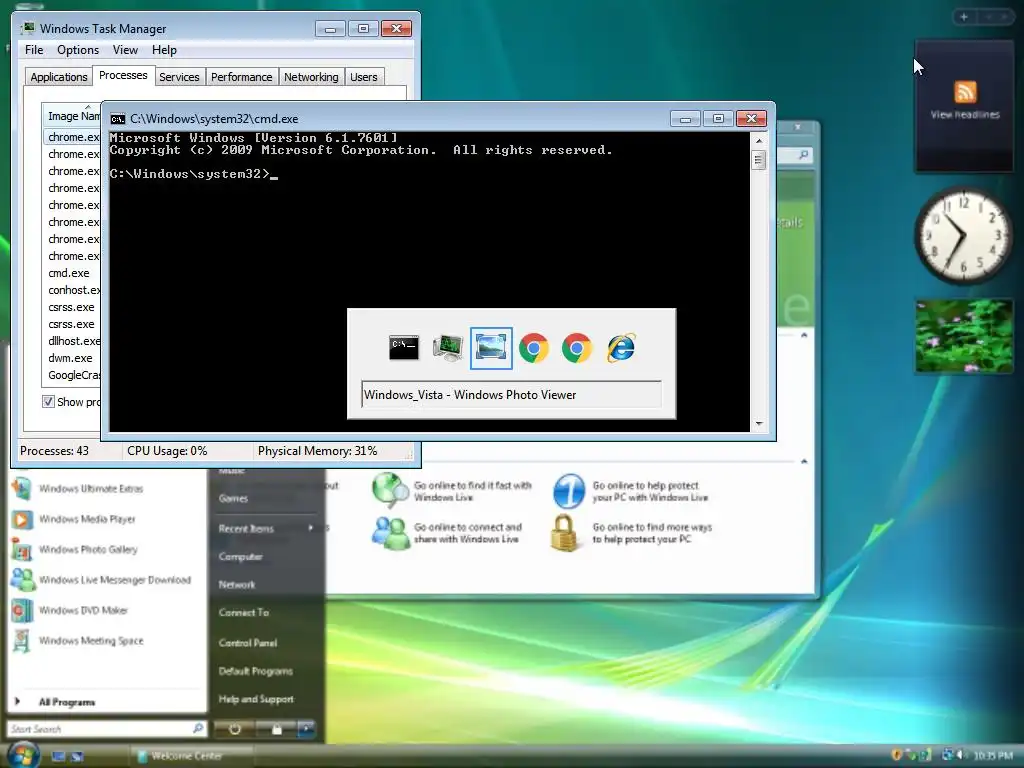The image size is (1024, 768).
Task: Switch to the Applications tab
Action: click(x=59, y=77)
